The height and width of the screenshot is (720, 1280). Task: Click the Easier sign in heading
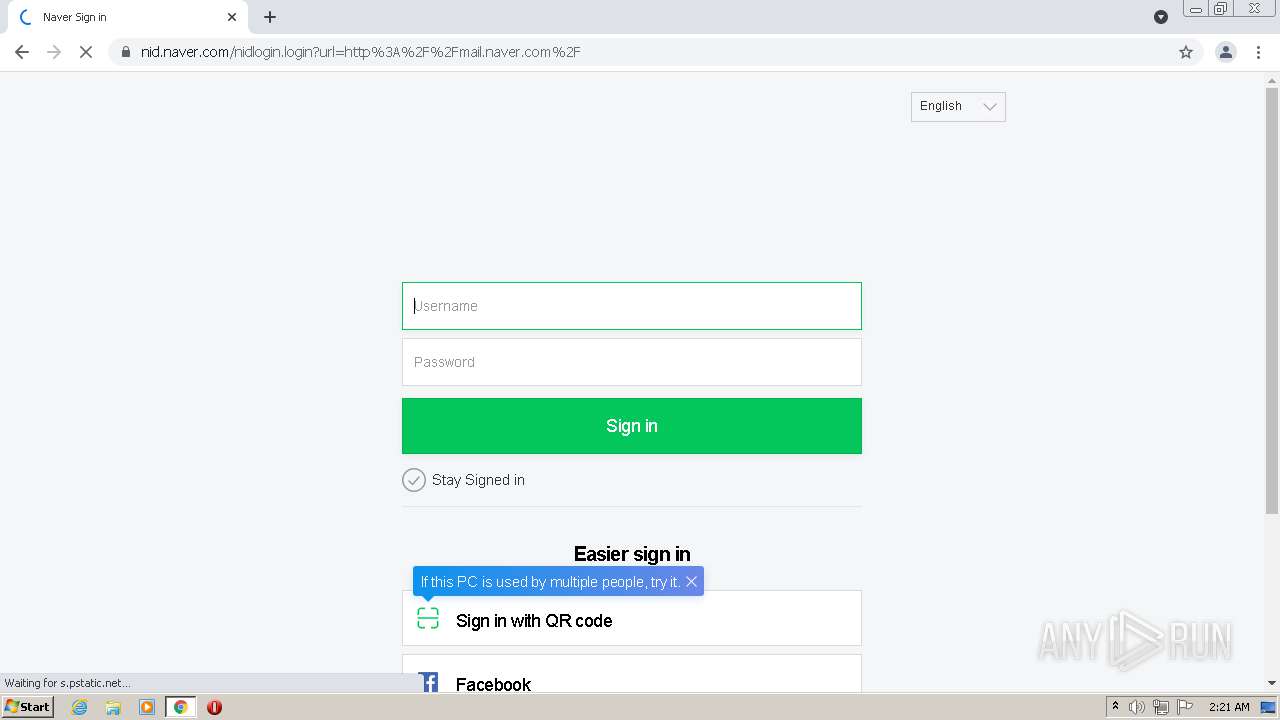click(632, 554)
